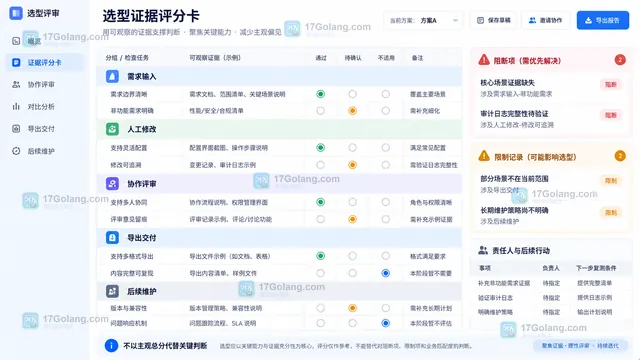The width and height of the screenshot is (640, 360).
Task: Click the red count badge on 阻断项
Action: pos(620,60)
